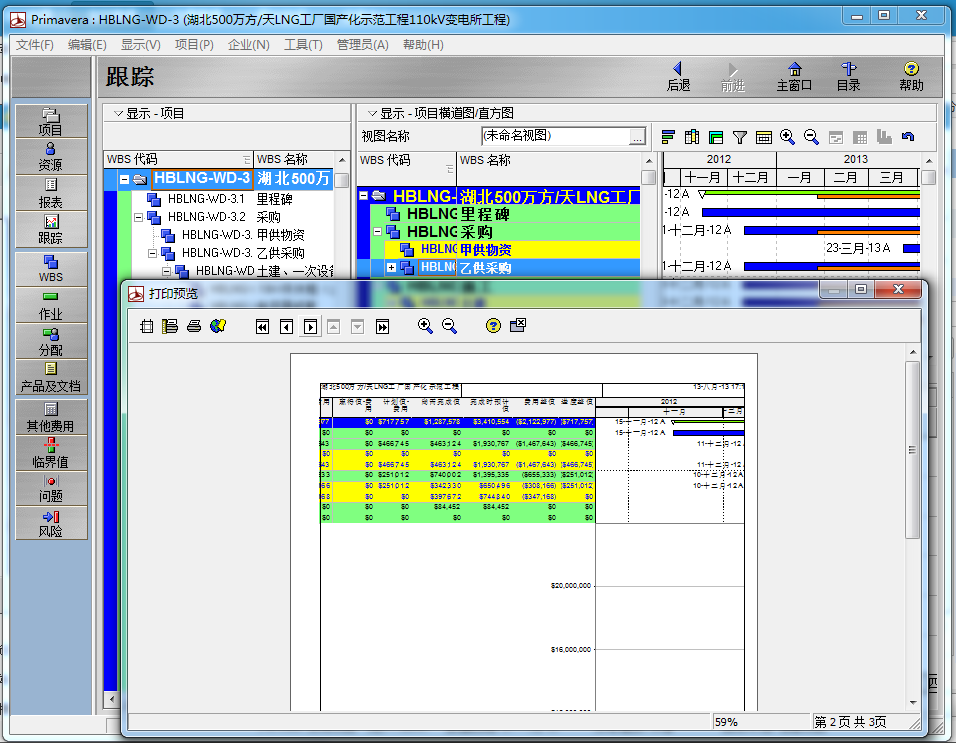Zoom in on the print preview page

[425, 326]
